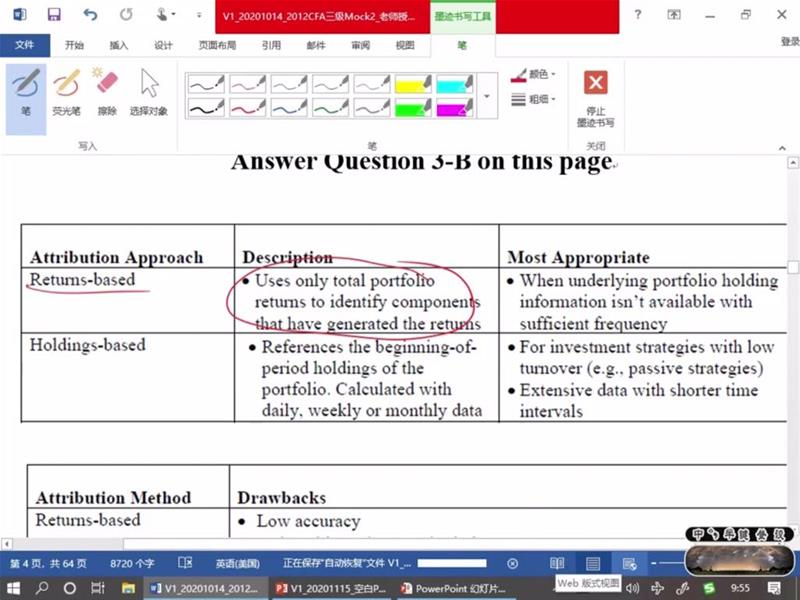Screen dimensions: 800x600
Task: Click 停止墨迹书写 stop inking button
Action: pyautogui.click(x=596, y=99)
